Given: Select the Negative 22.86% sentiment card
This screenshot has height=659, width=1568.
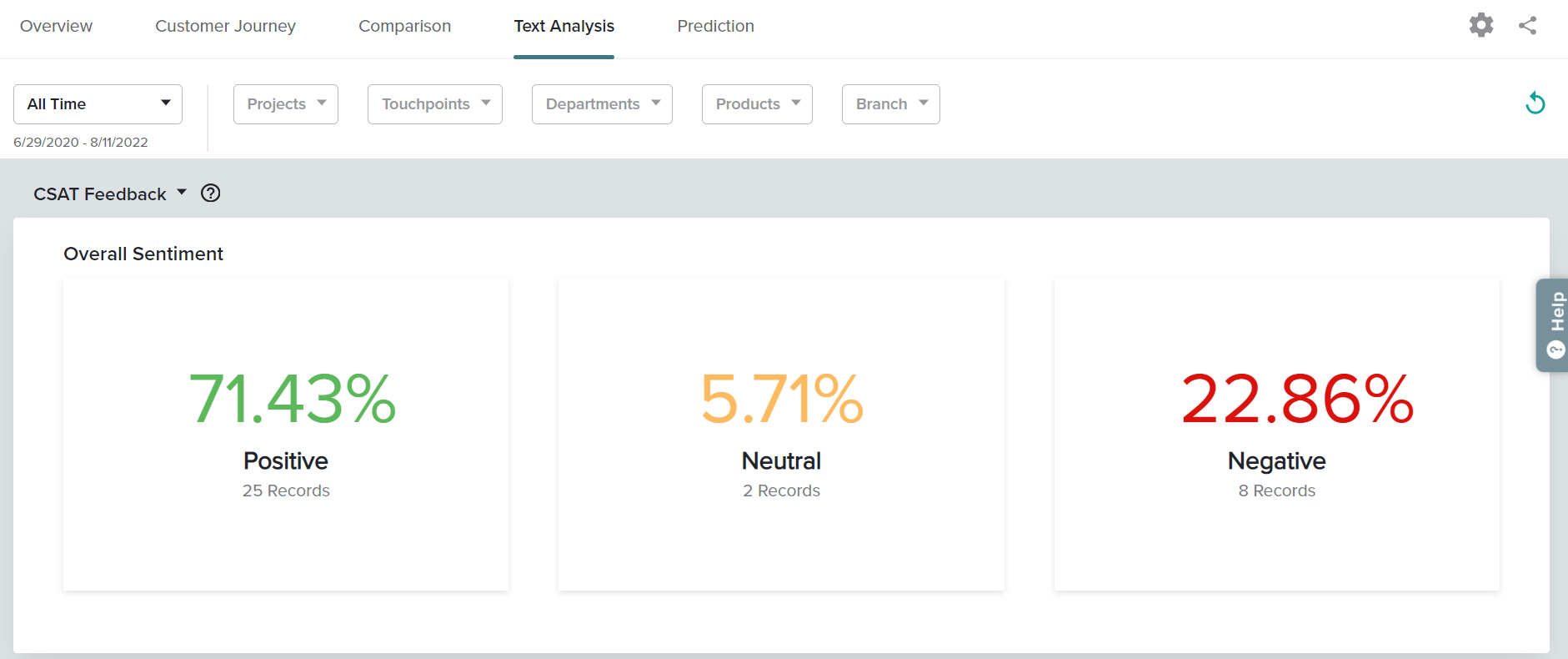Looking at the screenshot, I should click(1276, 434).
